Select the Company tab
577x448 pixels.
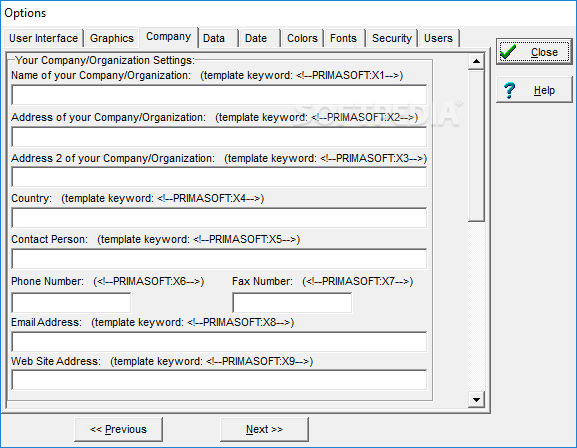point(169,37)
